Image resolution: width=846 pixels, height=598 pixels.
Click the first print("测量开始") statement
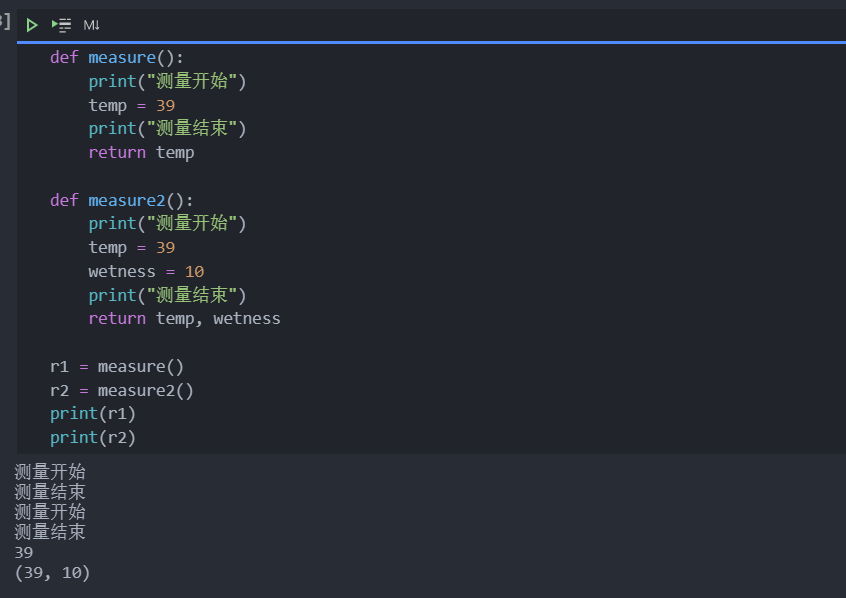[x=167, y=81]
